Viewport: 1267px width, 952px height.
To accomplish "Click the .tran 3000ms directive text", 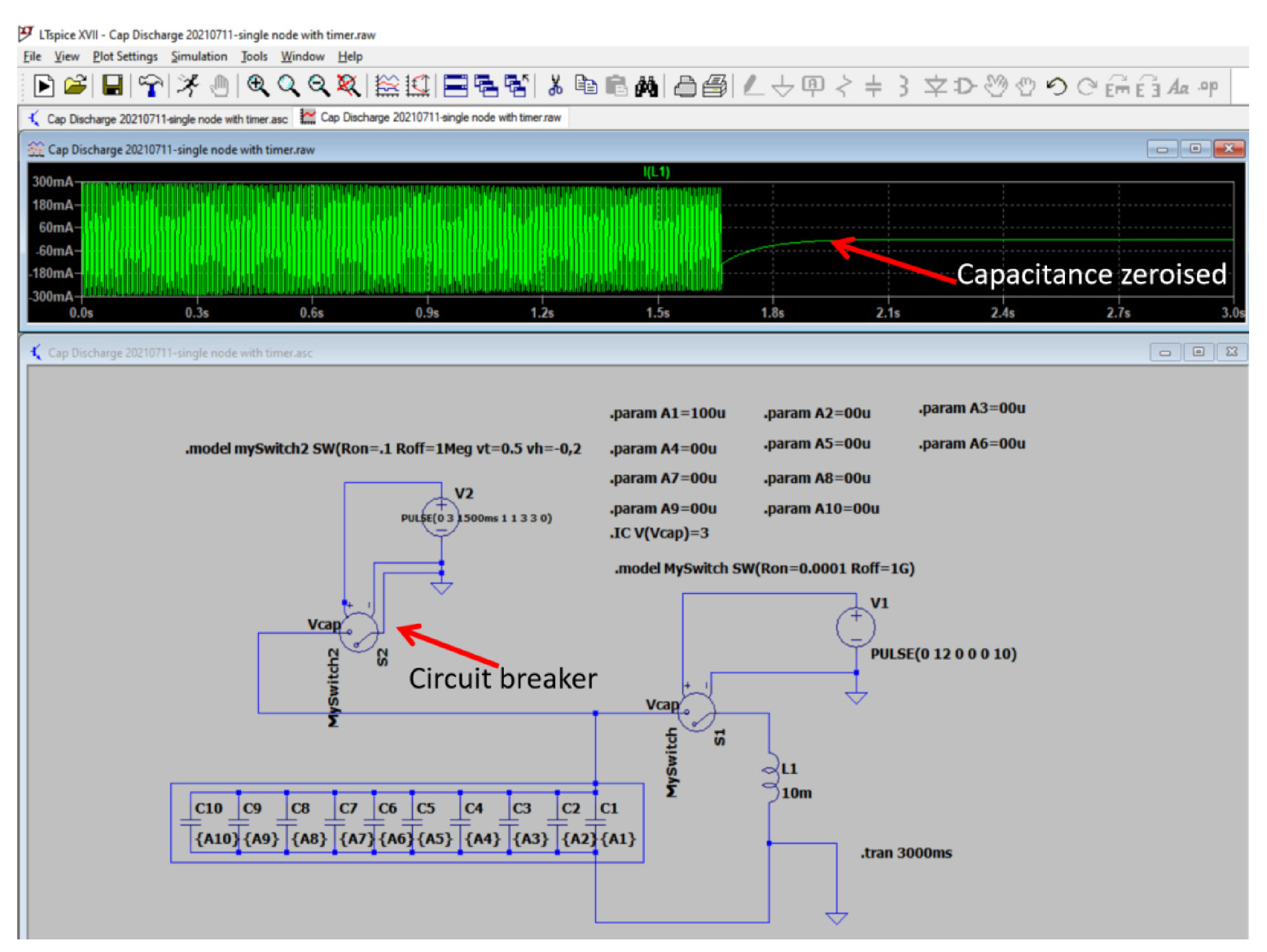I will pos(906,854).
